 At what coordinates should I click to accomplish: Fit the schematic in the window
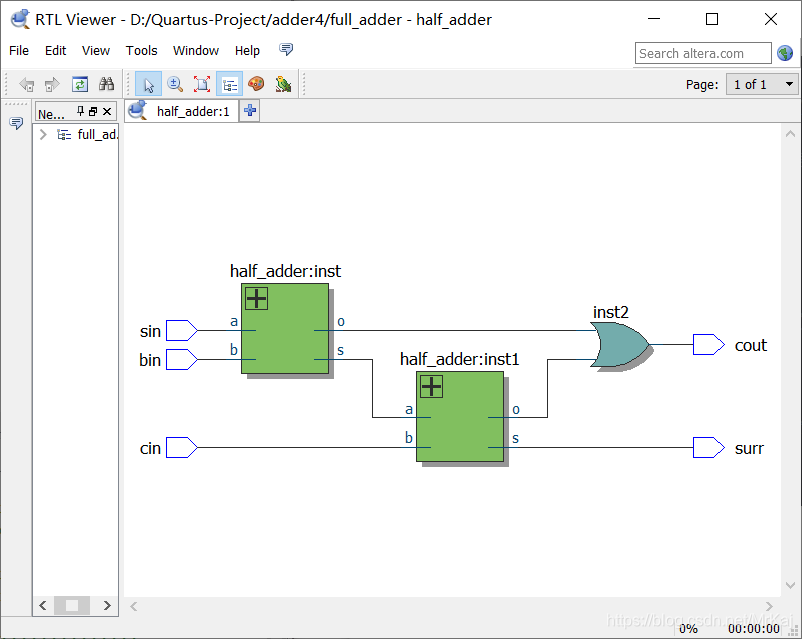pos(202,84)
